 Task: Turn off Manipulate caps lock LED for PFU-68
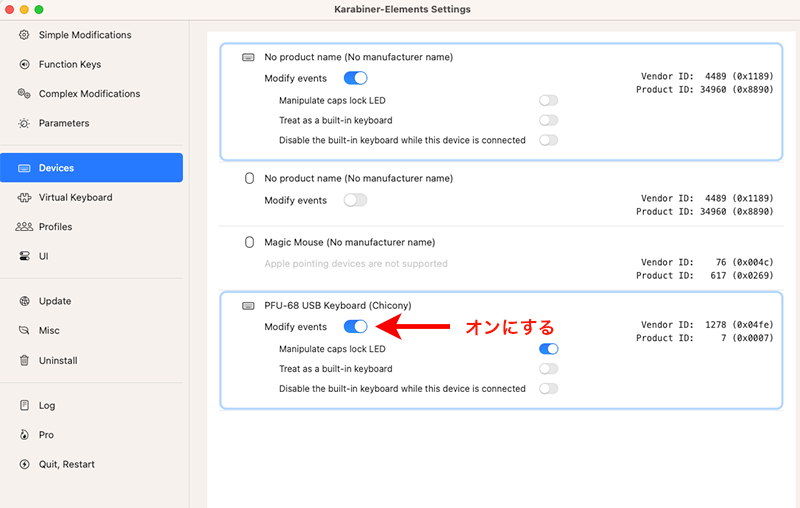point(548,349)
